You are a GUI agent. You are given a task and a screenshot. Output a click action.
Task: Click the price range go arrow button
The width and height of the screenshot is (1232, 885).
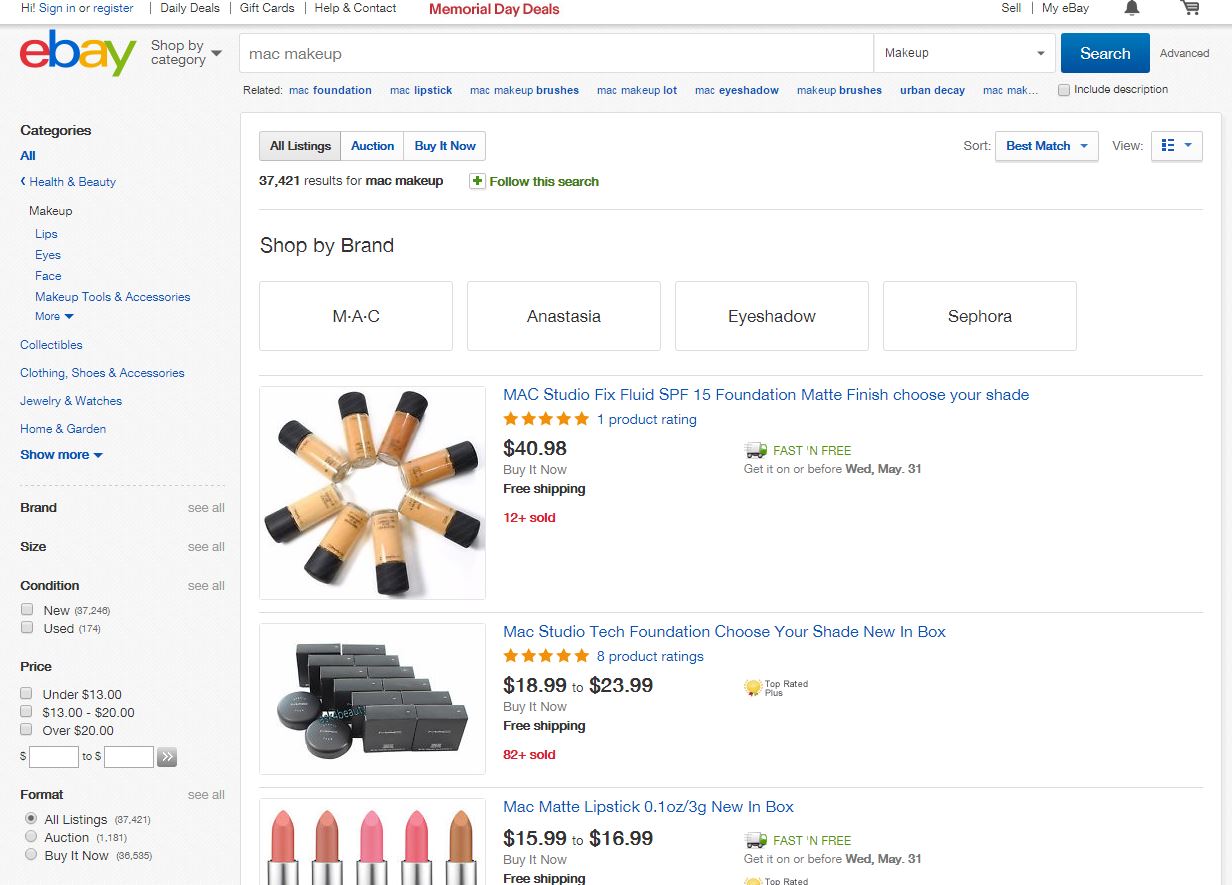point(167,757)
